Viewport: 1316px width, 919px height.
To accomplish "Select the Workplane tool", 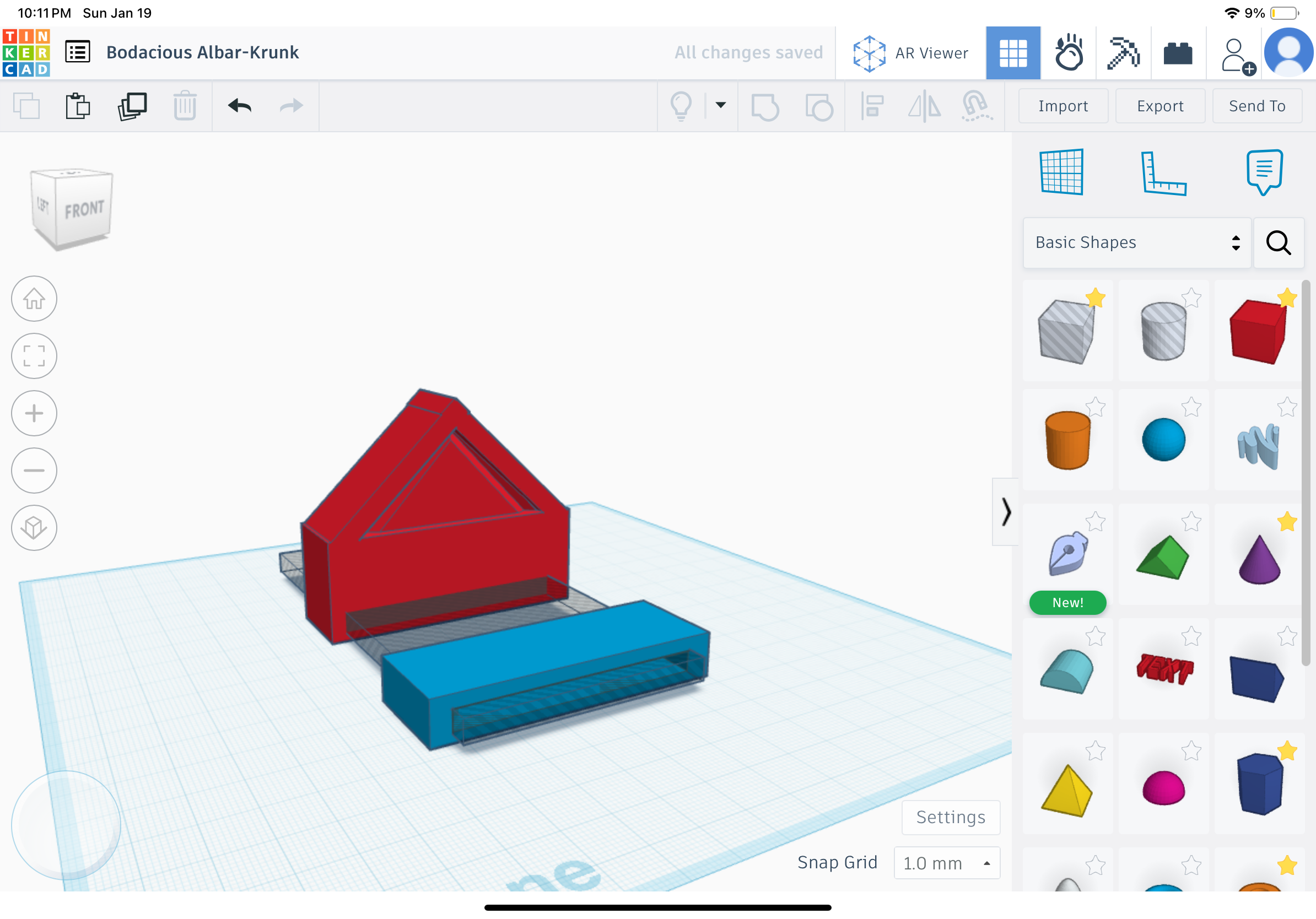I will [x=1061, y=172].
